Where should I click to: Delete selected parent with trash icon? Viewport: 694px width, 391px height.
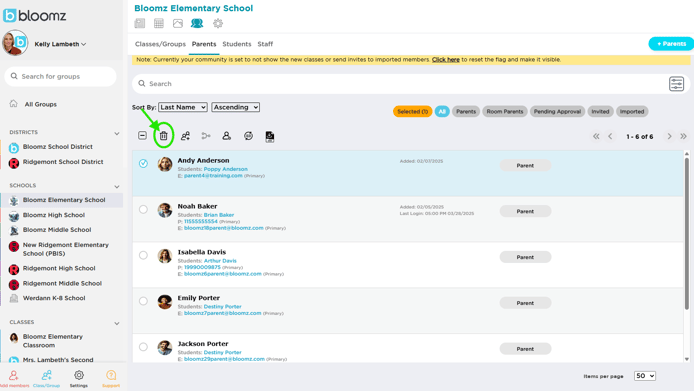pyautogui.click(x=163, y=136)
